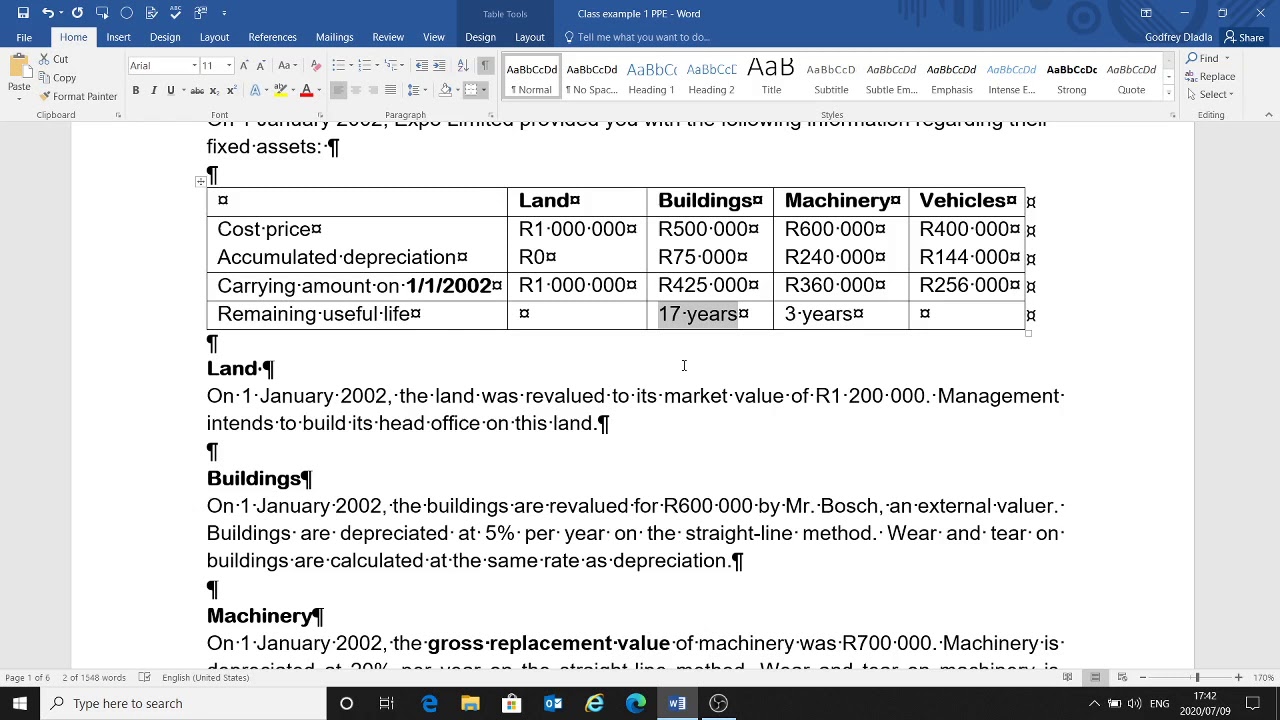1280x720 pixels.
Task: Open the Select dropdown in Editing
Action: [1210, 95]
